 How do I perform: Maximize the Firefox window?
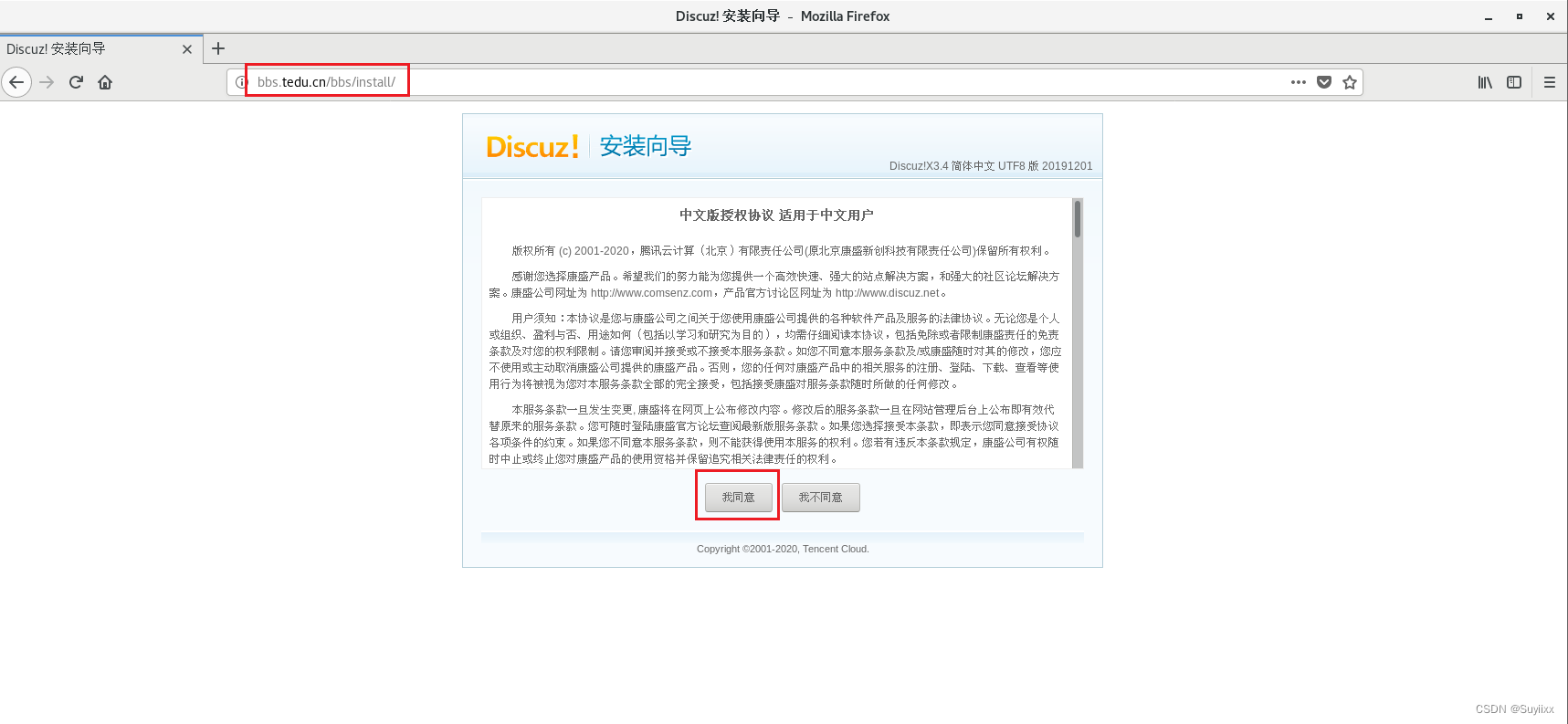(x=1520, y=16)
